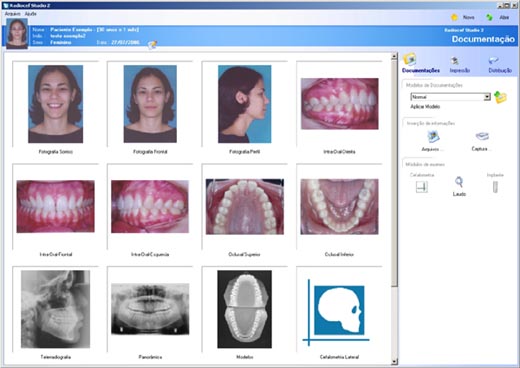Click the Abrir green icon
Screen dimensions: 520x368
click(489, 17)
